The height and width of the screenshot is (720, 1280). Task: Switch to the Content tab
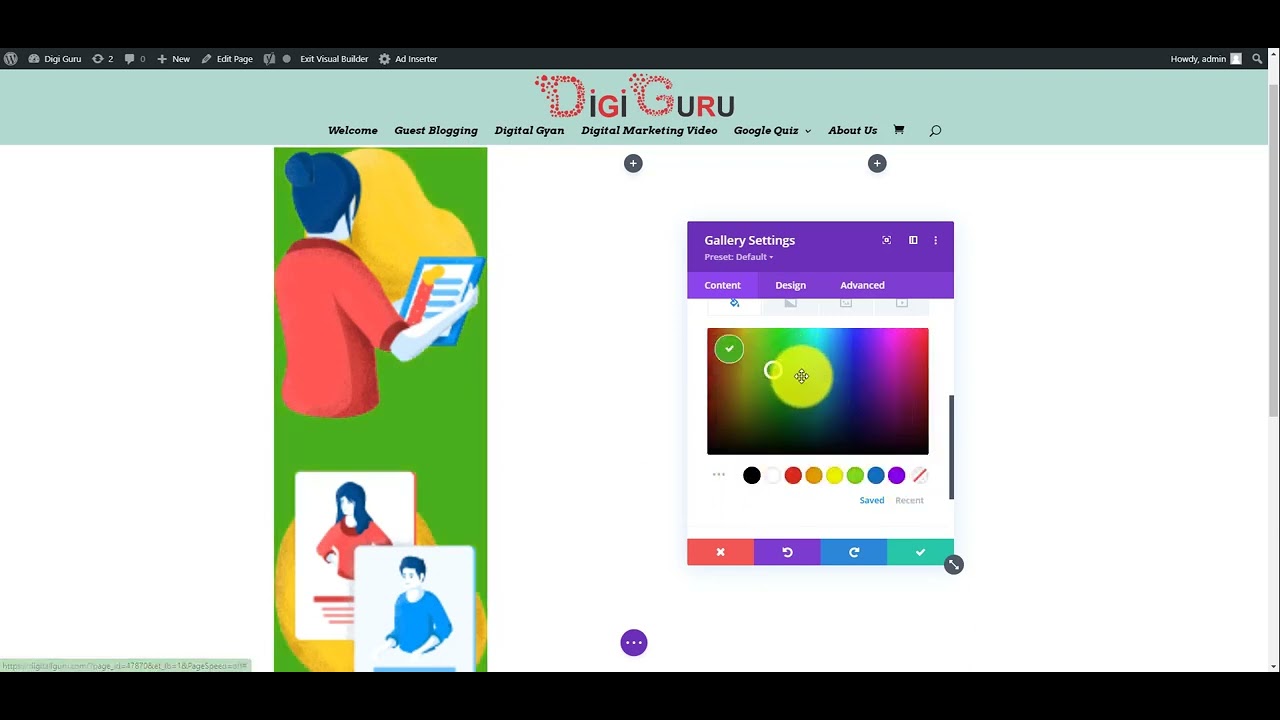pos(722,285)
